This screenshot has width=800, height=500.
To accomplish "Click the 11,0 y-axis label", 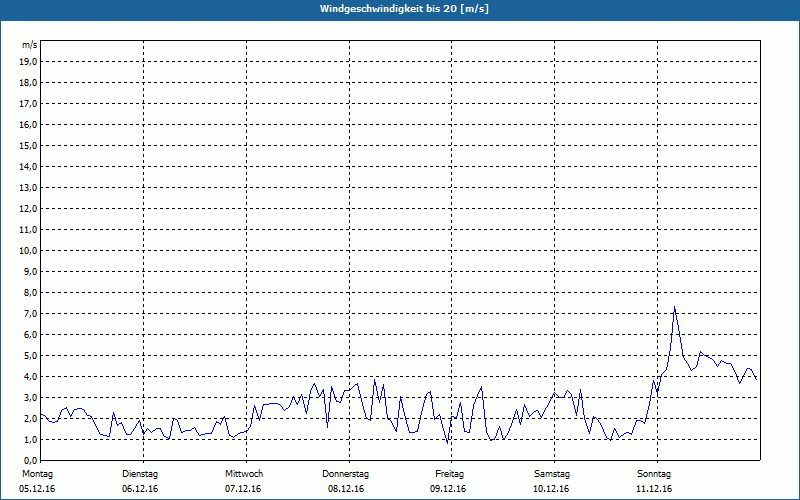I will click(28, 230).
